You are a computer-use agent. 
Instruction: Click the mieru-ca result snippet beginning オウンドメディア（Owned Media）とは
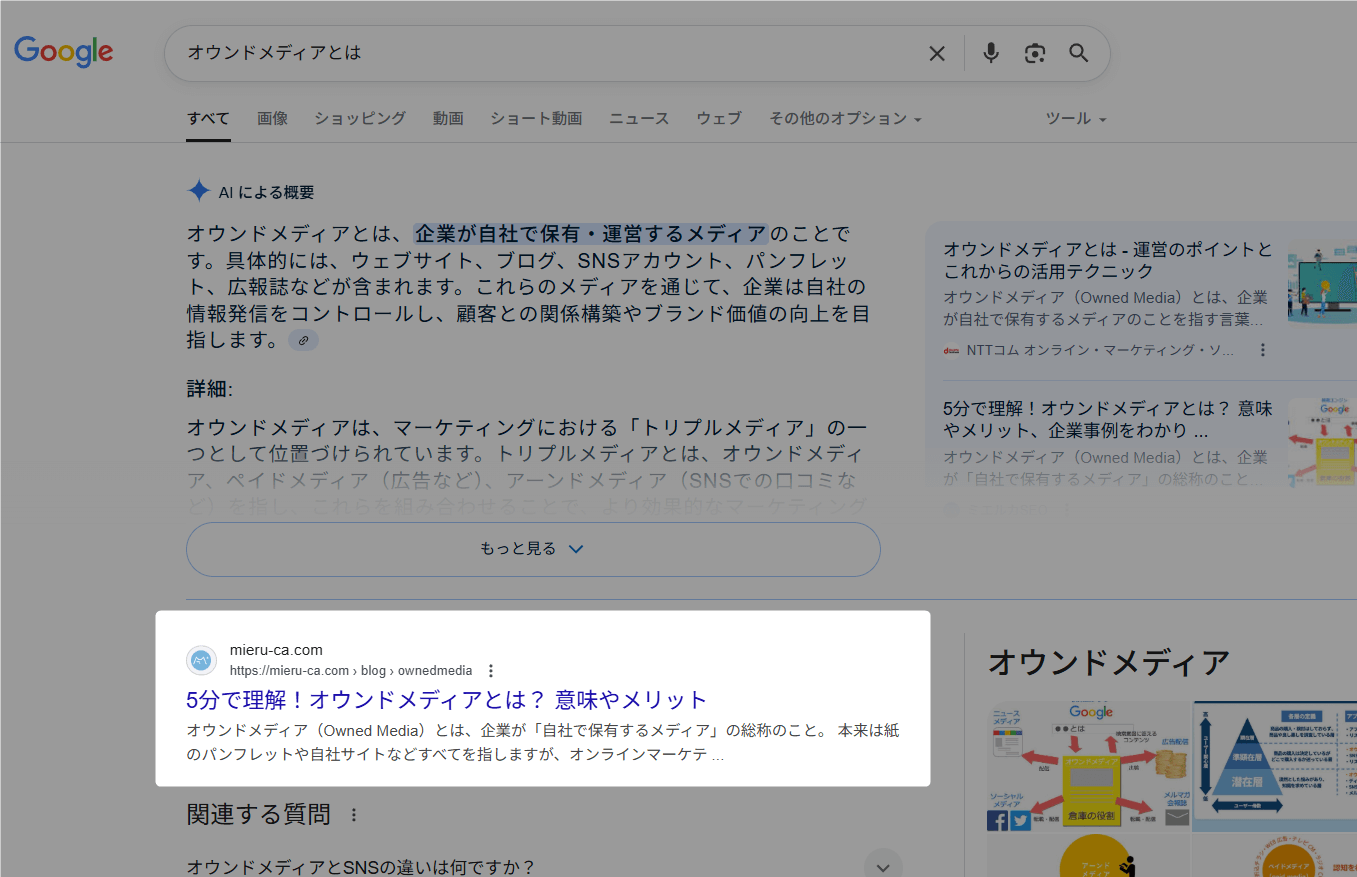click(x=543, y=742)
